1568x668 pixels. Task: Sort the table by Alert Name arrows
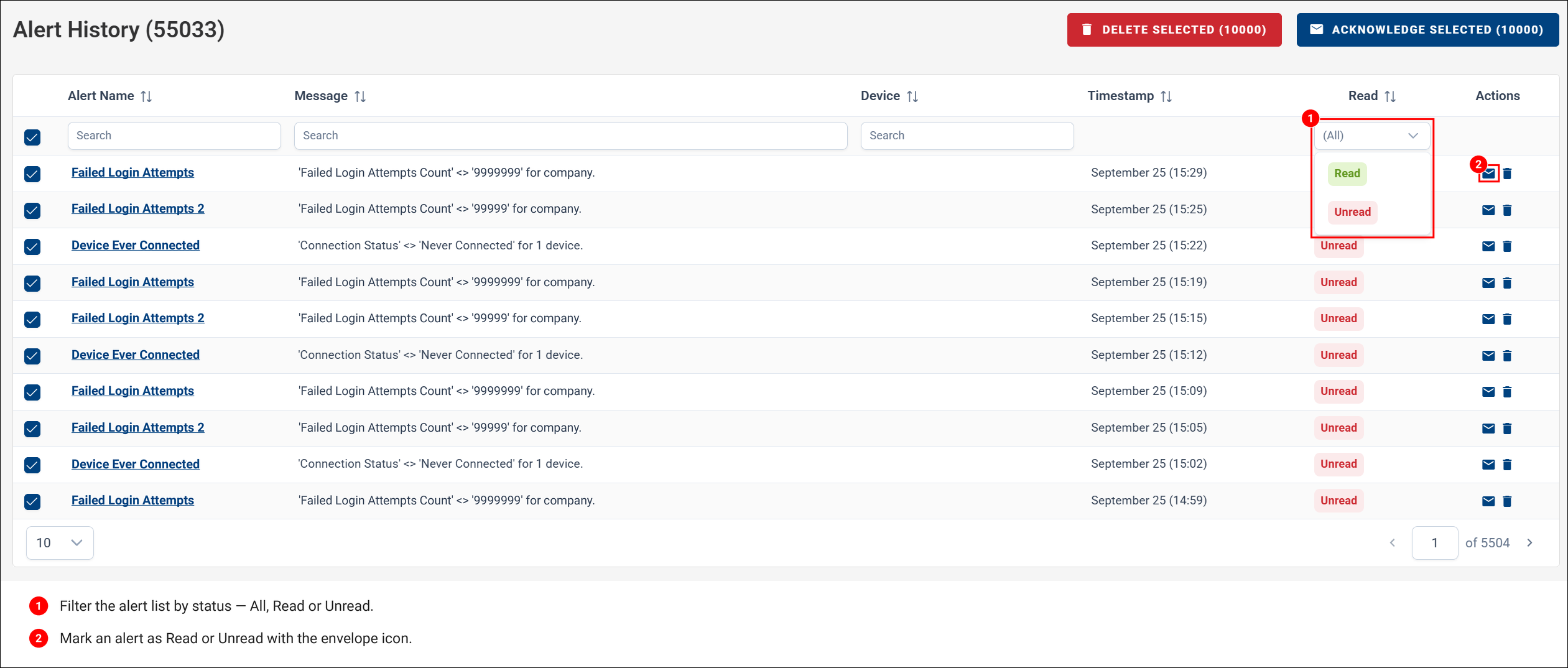click(146, 96)
